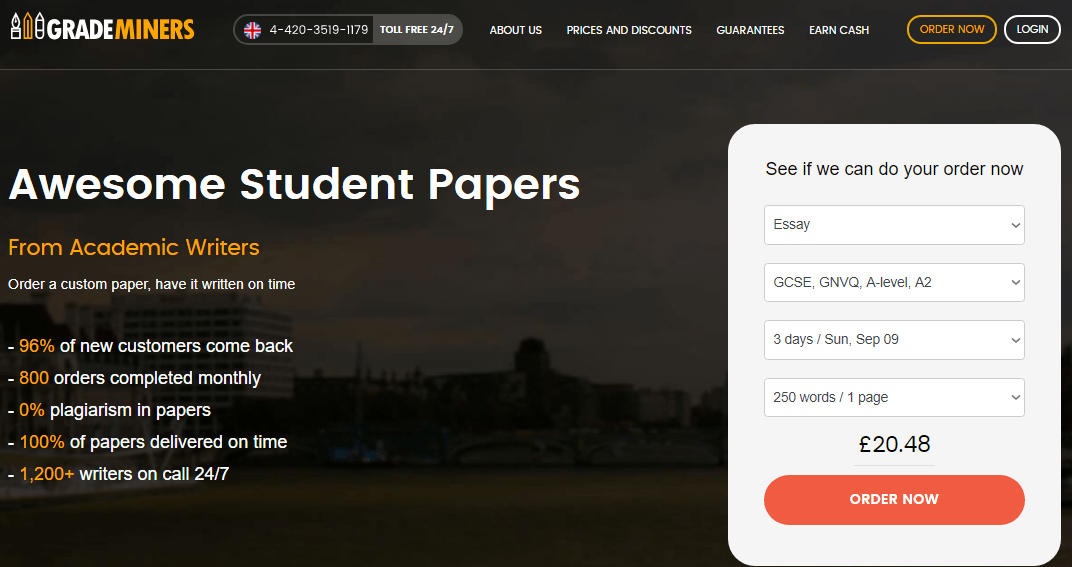Click the £20.48 price value
This screenshot has height=567, width=1072.
[894, 445]
